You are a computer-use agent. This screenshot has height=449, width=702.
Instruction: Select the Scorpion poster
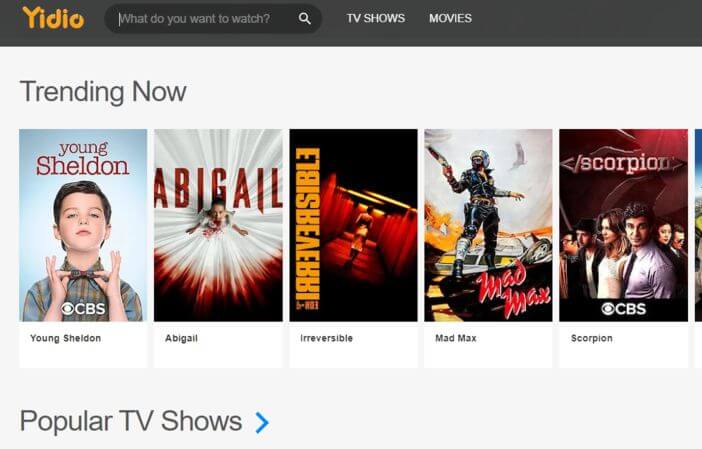624,225
